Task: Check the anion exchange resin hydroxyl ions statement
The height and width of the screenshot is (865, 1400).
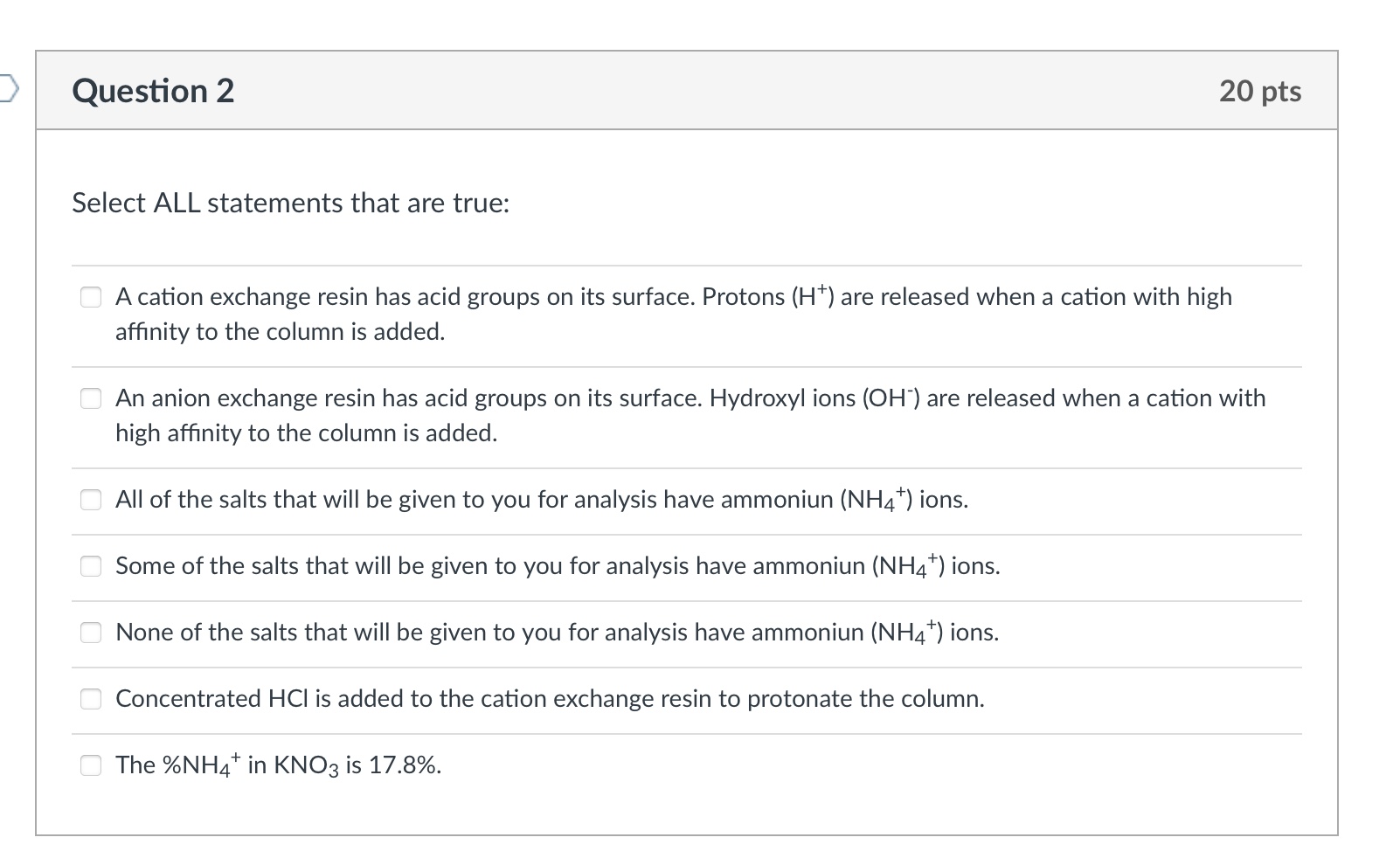Action: 91,398
